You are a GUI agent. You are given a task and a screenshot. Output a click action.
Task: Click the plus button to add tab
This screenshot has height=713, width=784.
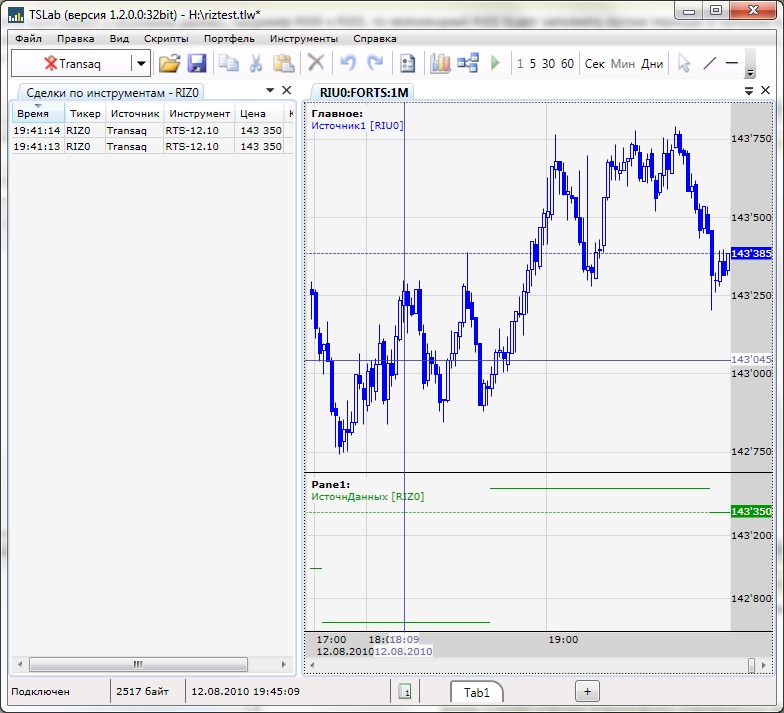(x=587, y=691)
